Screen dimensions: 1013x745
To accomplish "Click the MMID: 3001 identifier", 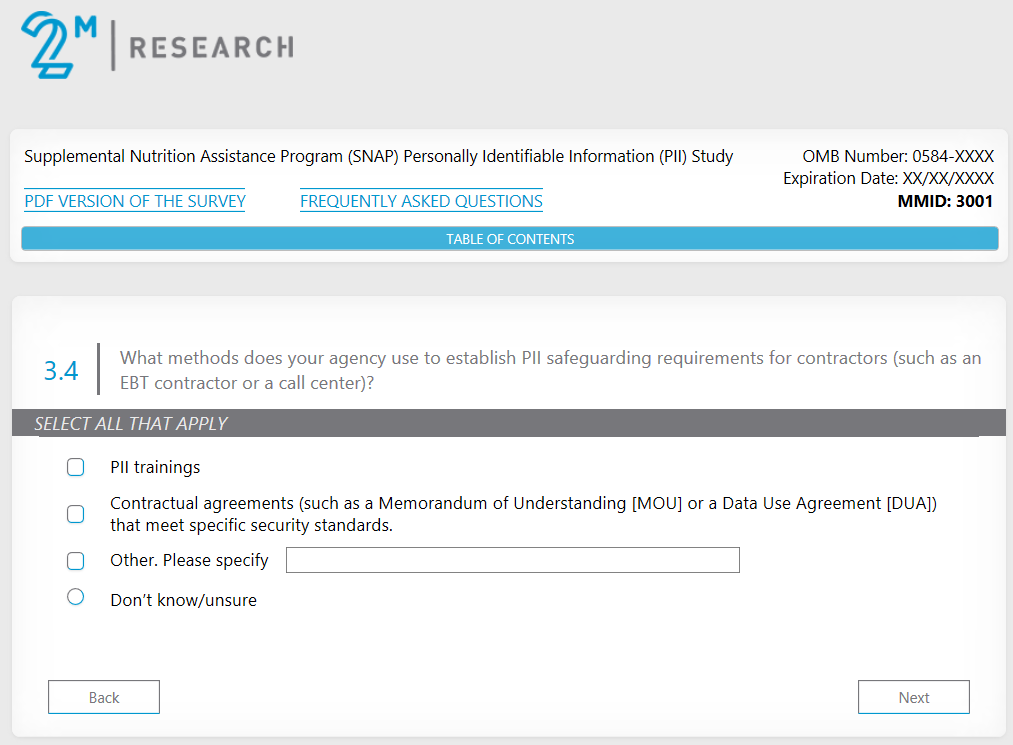I will coord(945,201).
